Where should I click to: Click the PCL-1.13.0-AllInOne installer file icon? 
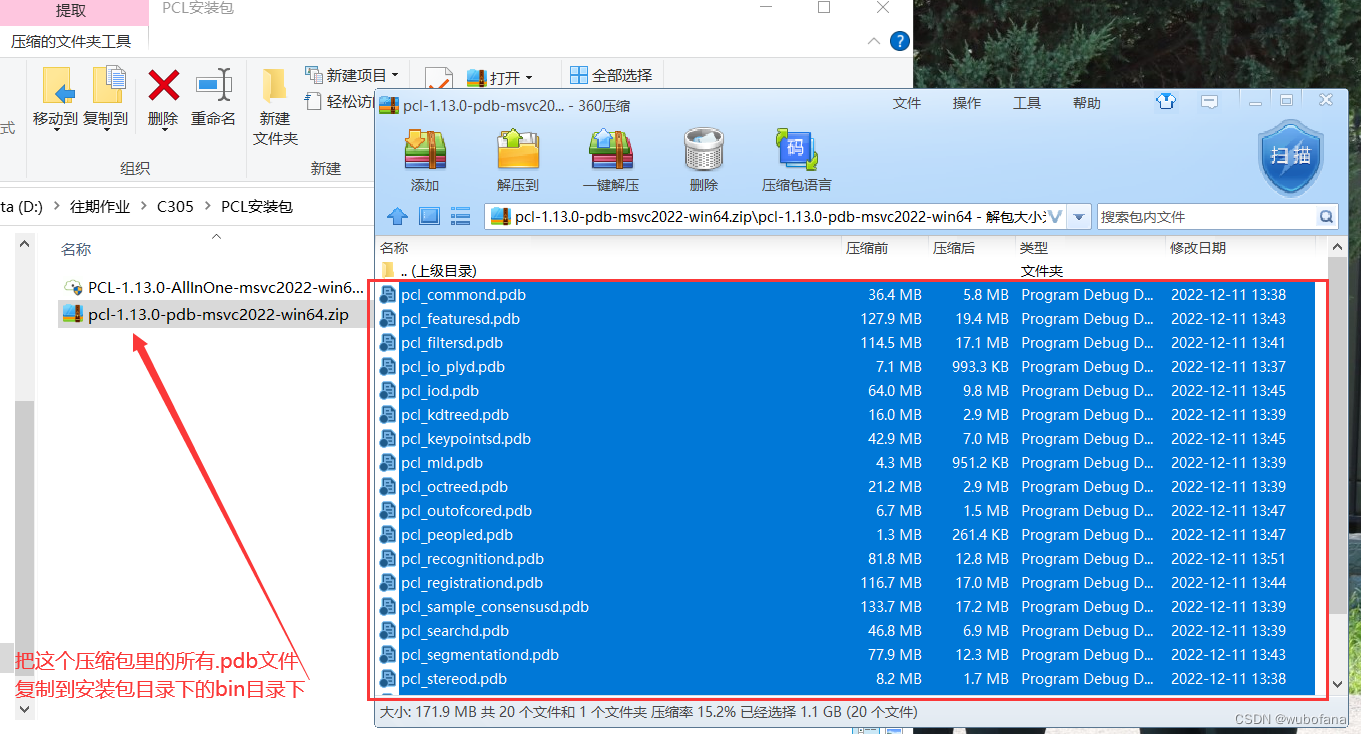72,288
